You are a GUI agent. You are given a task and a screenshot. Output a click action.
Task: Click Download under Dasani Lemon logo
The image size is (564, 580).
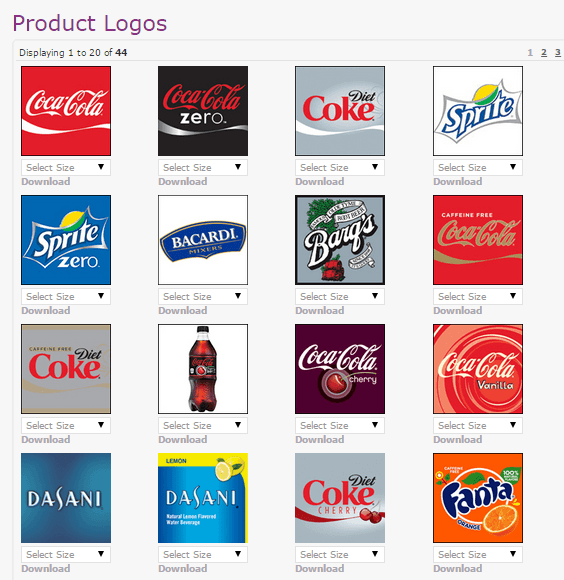point(183,569)
